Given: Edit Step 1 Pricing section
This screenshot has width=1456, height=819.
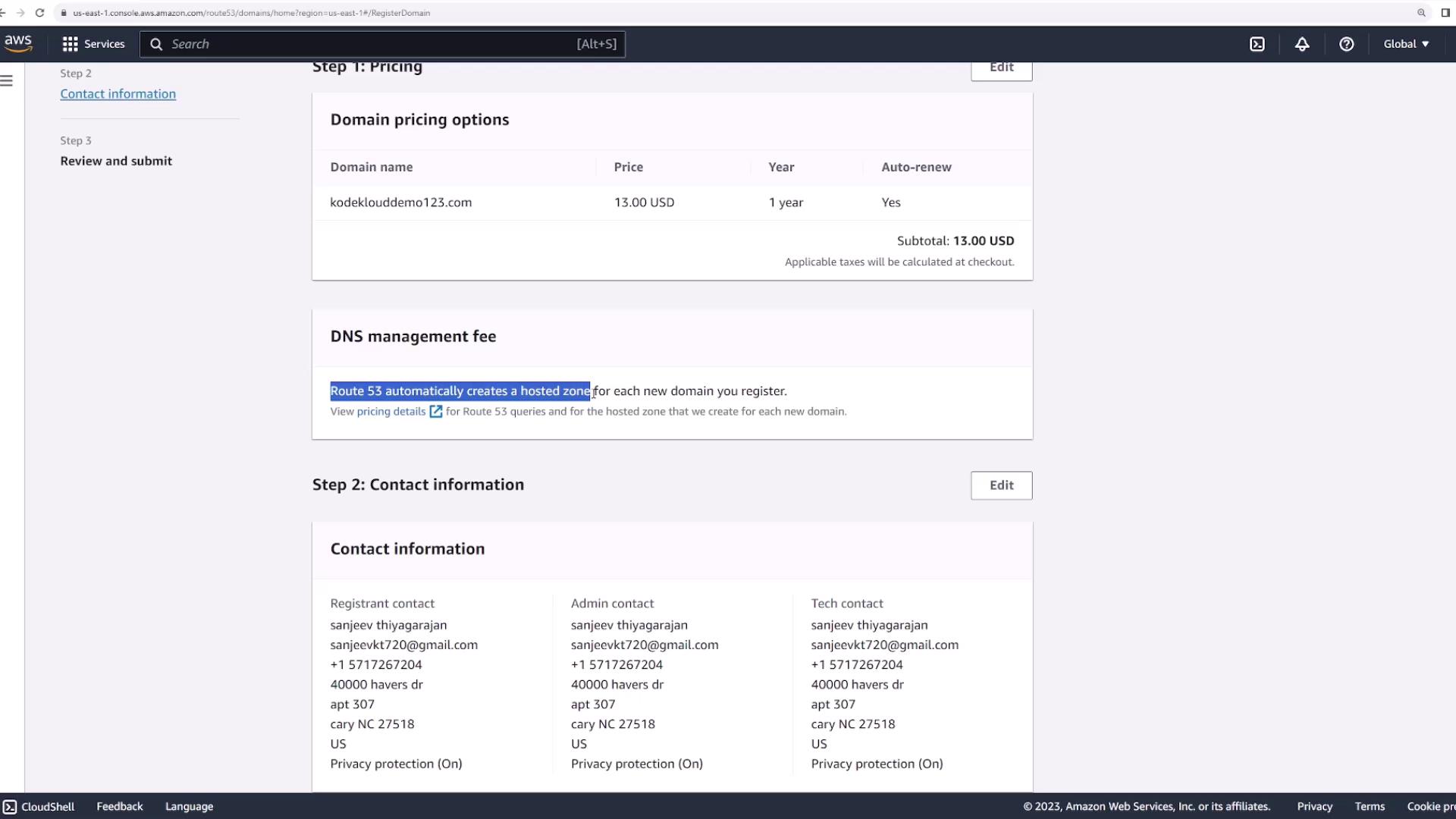Looking at the screenshot, I should click(x=1001, y=68).
